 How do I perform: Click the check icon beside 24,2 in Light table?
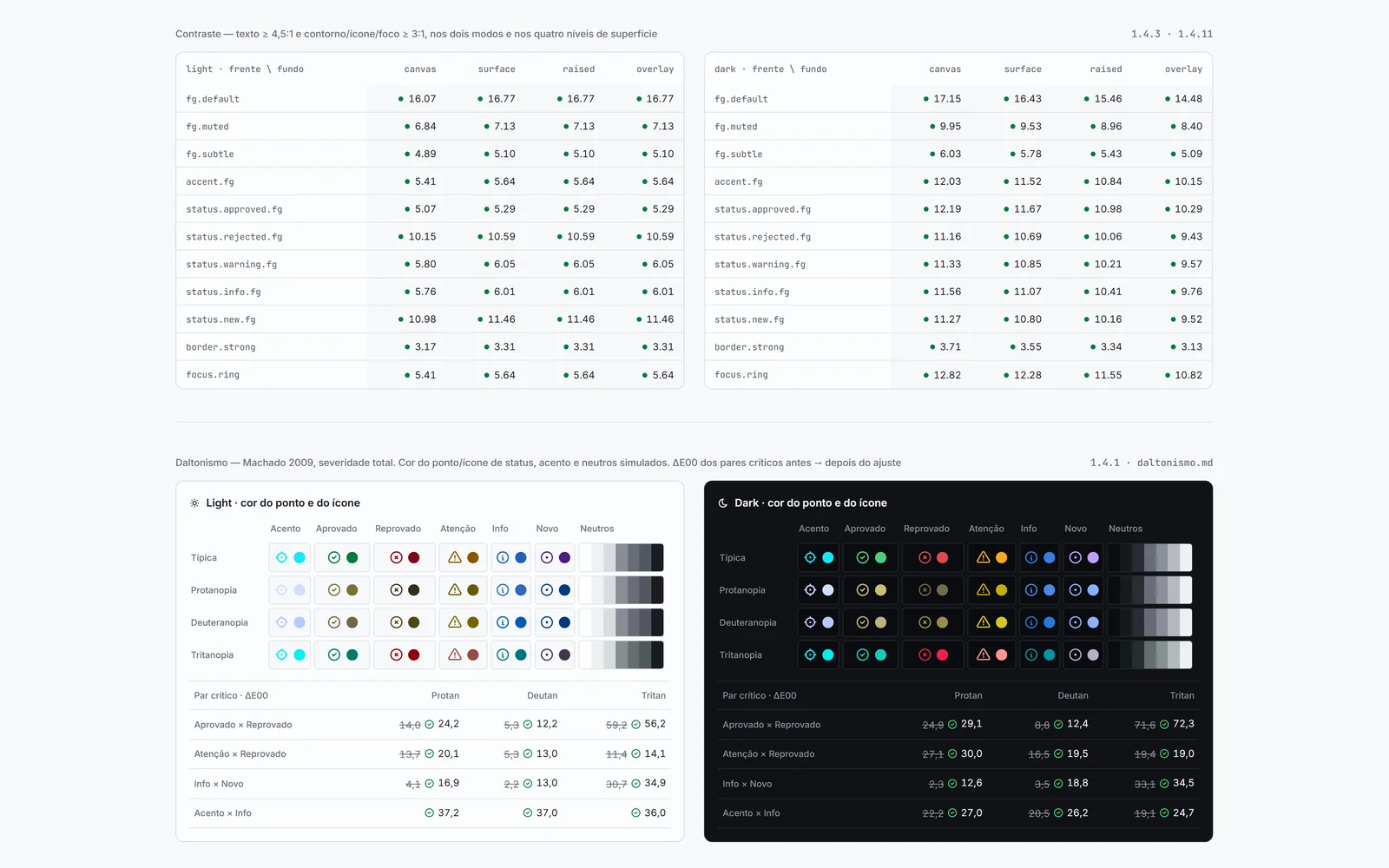point(430,724)
